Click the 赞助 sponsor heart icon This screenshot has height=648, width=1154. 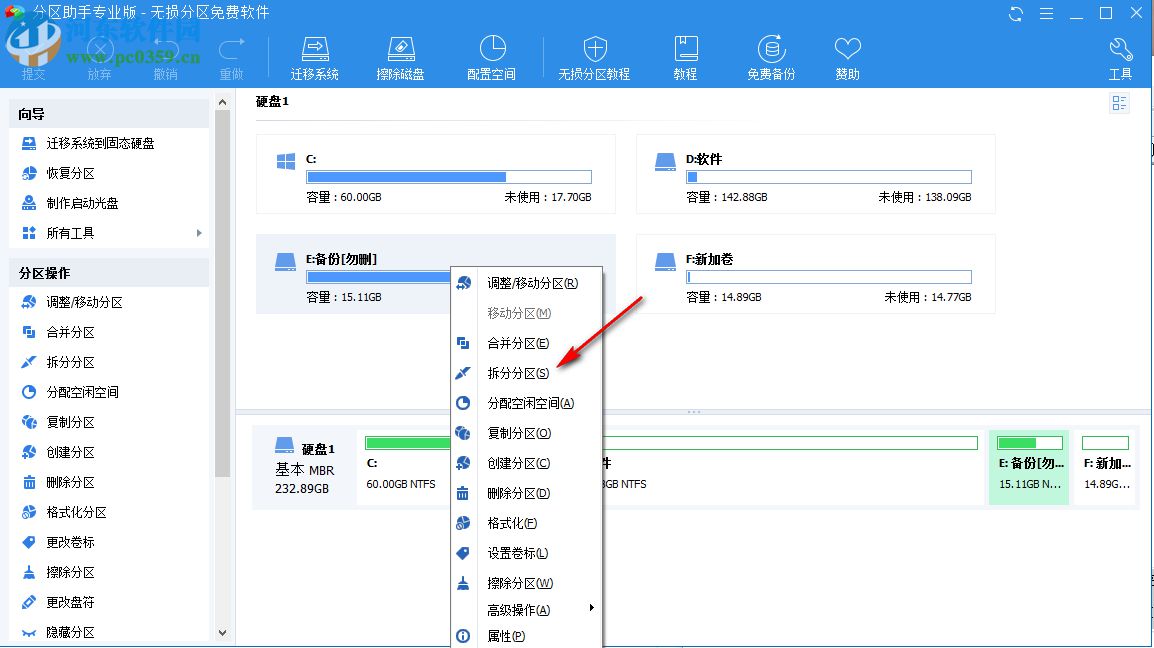[846, 55]
